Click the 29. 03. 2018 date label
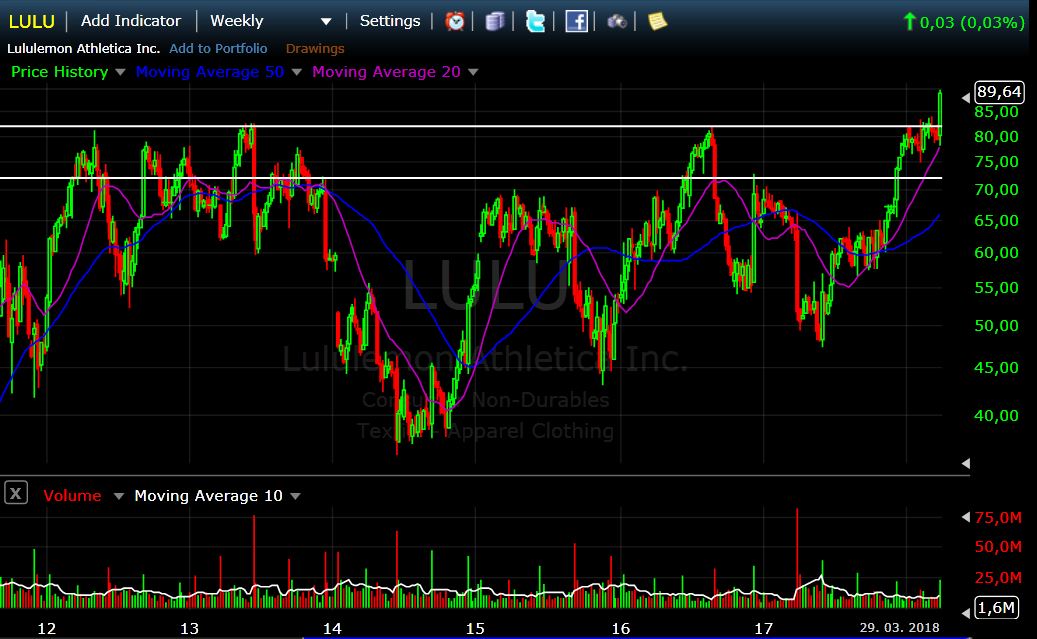This screenshot has width=1037, height=639. coord(899,627)
